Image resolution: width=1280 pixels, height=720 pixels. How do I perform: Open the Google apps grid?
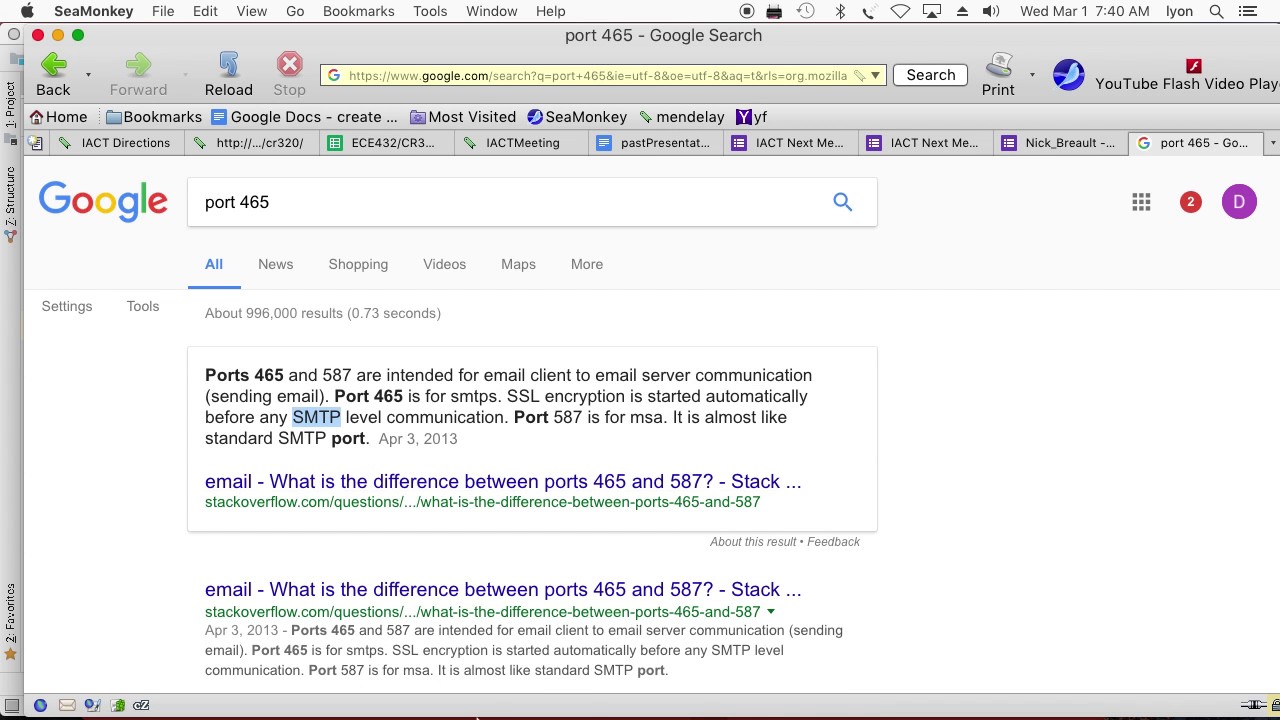click(x=1141, y=202)
